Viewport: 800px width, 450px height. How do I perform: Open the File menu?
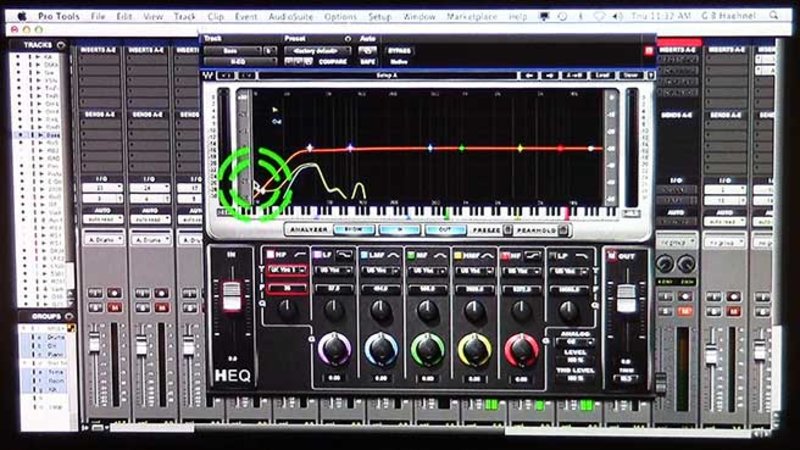click(x=97, y=16)
